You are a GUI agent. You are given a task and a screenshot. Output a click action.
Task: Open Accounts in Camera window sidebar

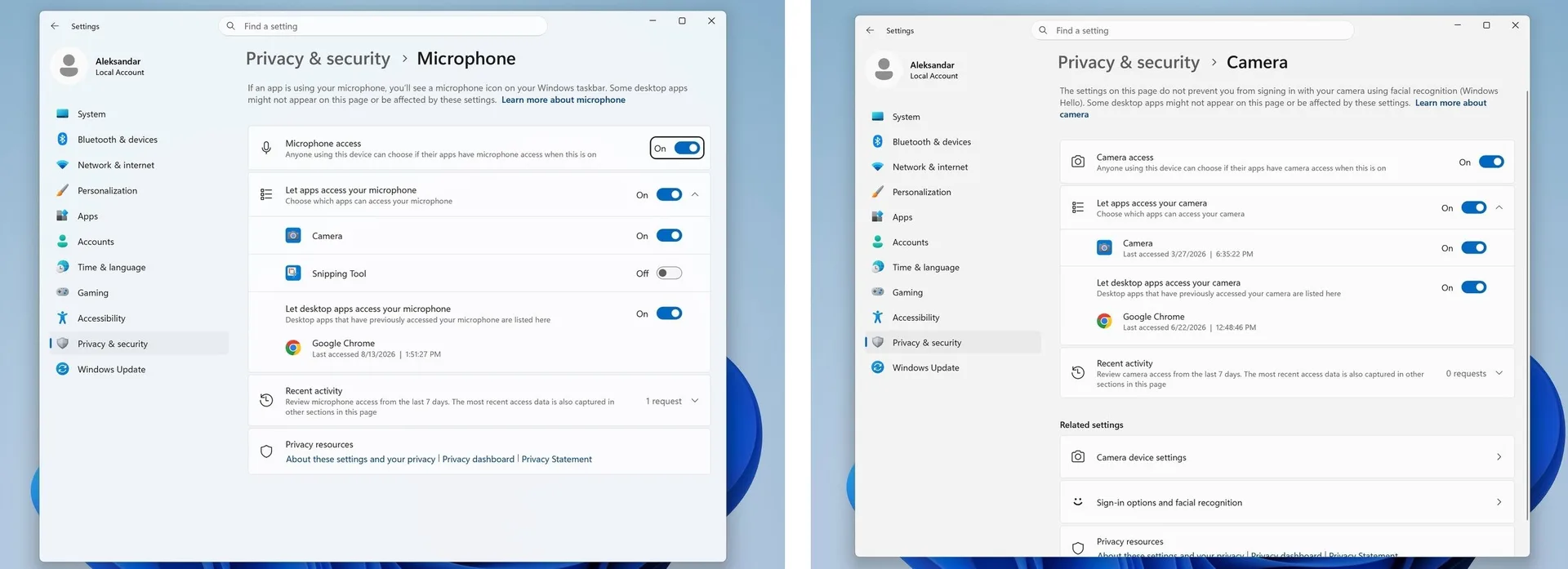(952, 242)
